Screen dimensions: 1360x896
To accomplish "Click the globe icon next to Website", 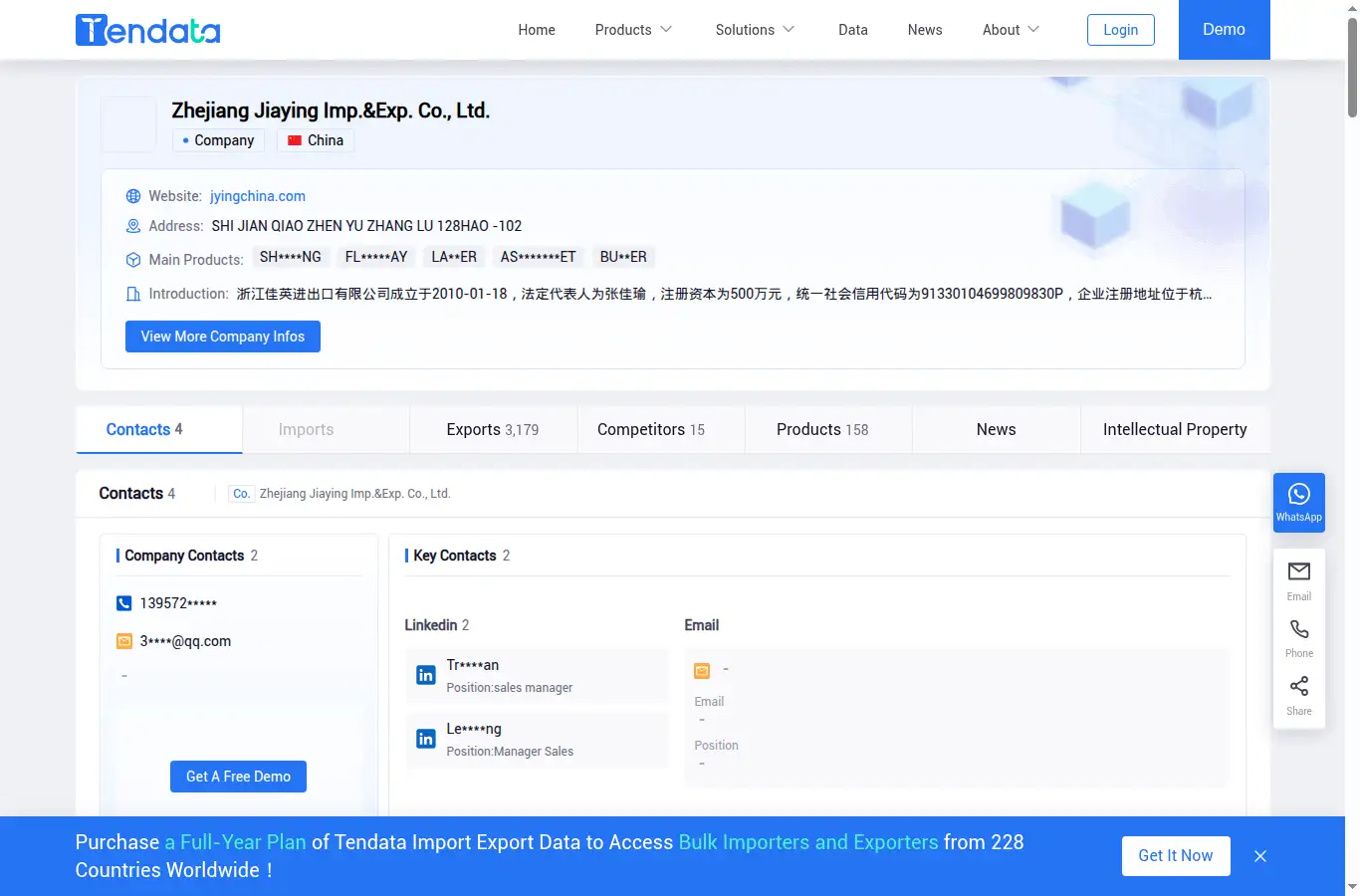I will click(133, 196).
